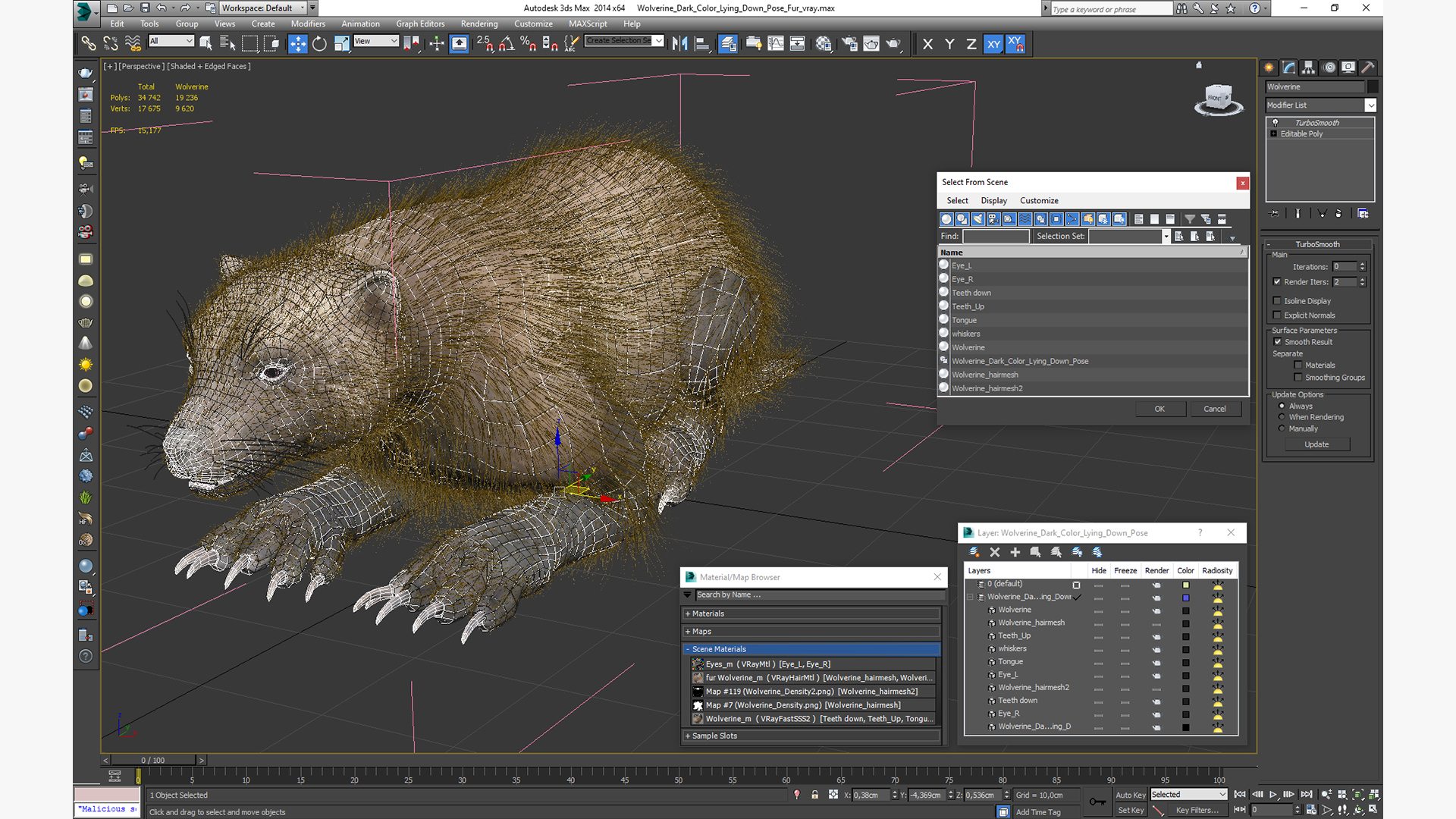Open the Utilities hammer panel tab
Viewport: 1456px width, 819px height.
pos(1368,67)
